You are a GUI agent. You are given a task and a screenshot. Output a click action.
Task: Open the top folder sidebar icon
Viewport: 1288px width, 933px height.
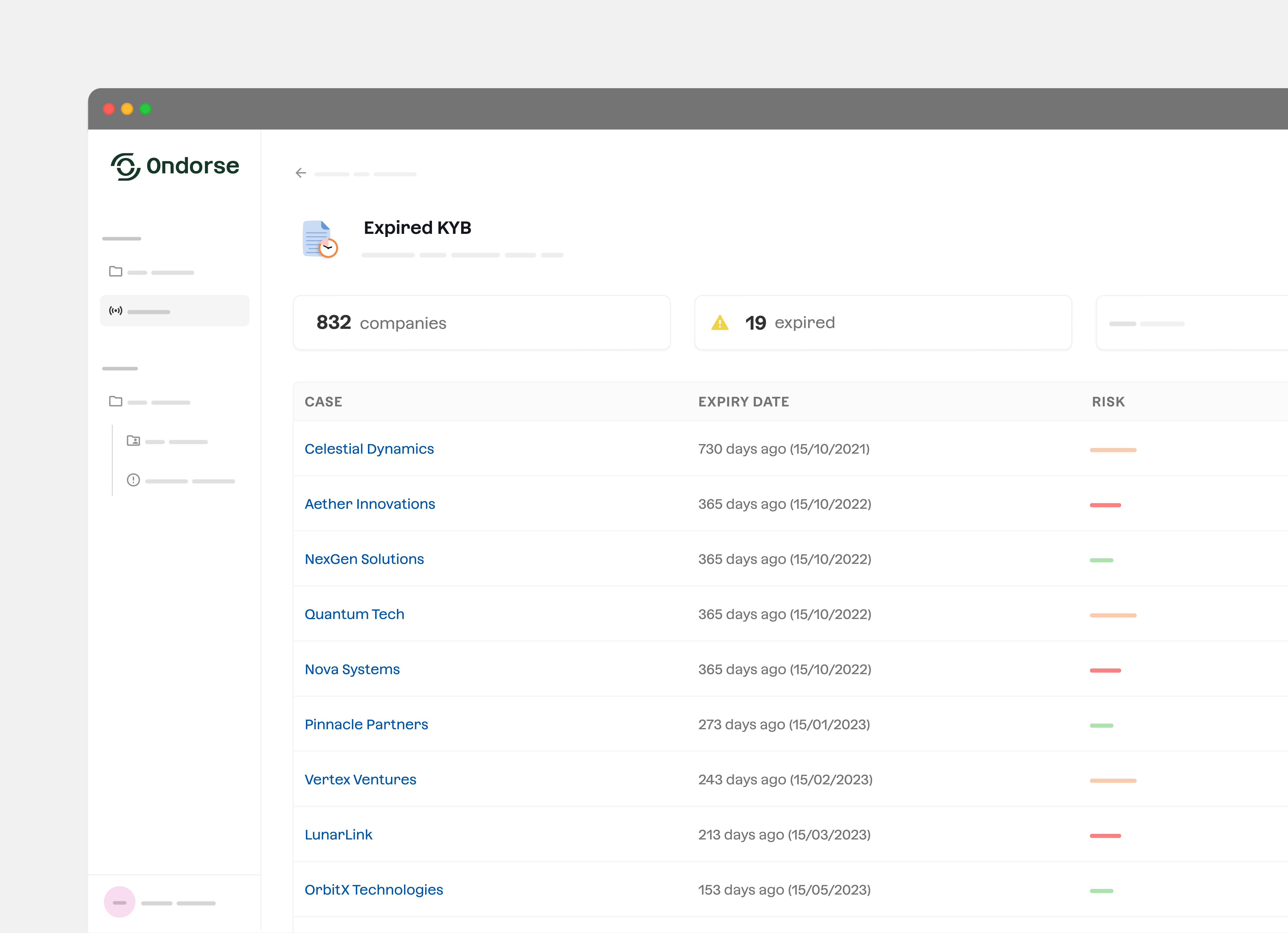pos(116,271)
